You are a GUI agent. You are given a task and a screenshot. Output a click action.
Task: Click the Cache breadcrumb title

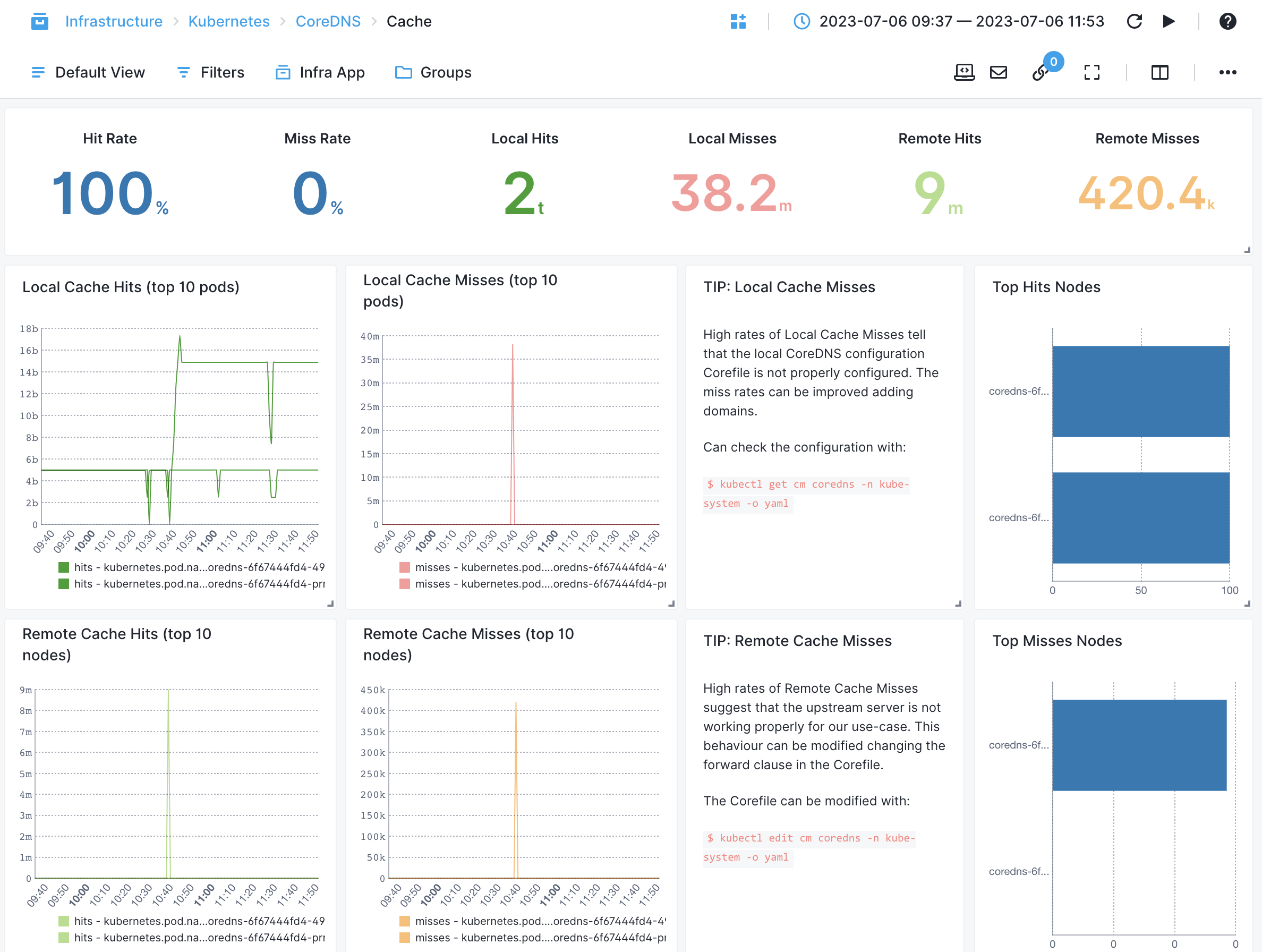(409, 21)
